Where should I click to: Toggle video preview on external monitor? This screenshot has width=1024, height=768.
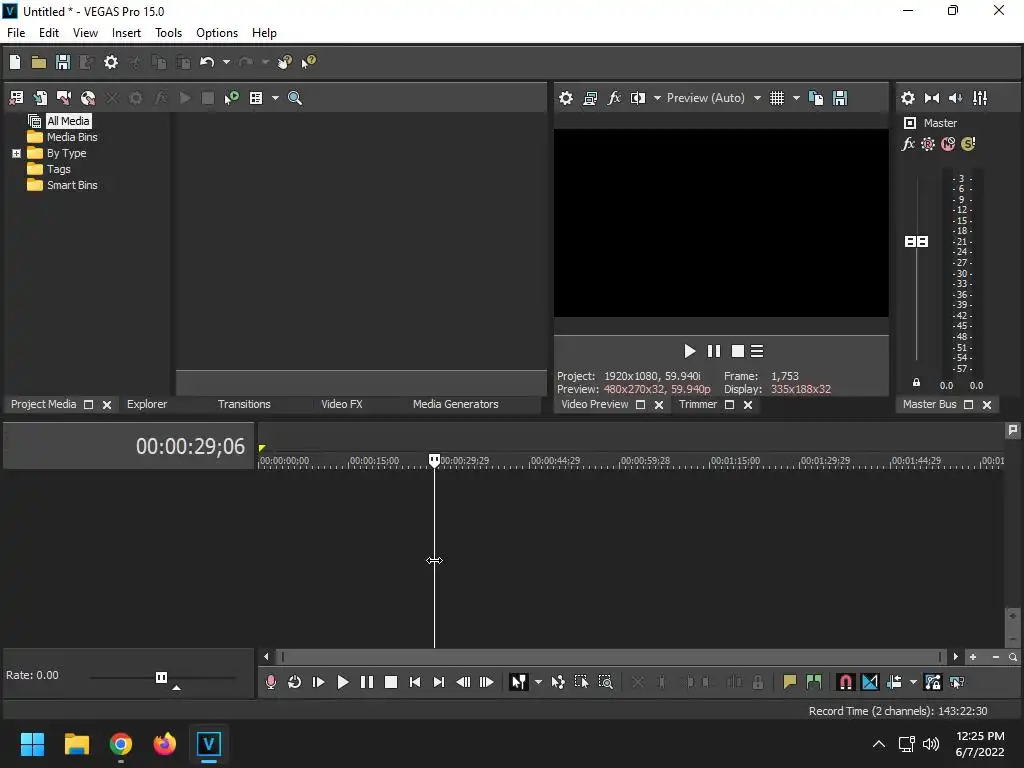(x=590, y=98)
